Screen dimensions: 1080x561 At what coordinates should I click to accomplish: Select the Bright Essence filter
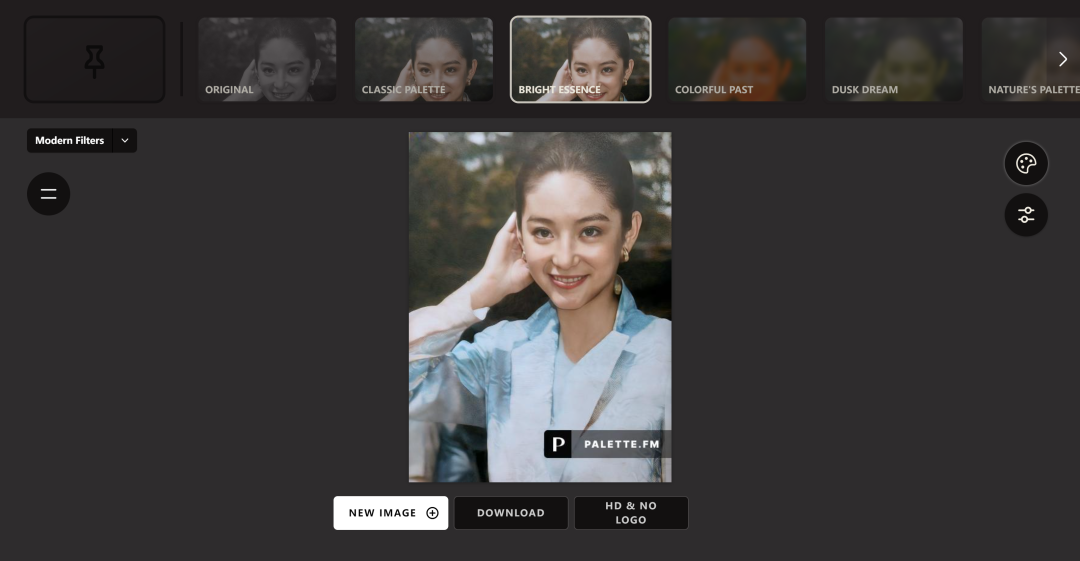[581, 60]
